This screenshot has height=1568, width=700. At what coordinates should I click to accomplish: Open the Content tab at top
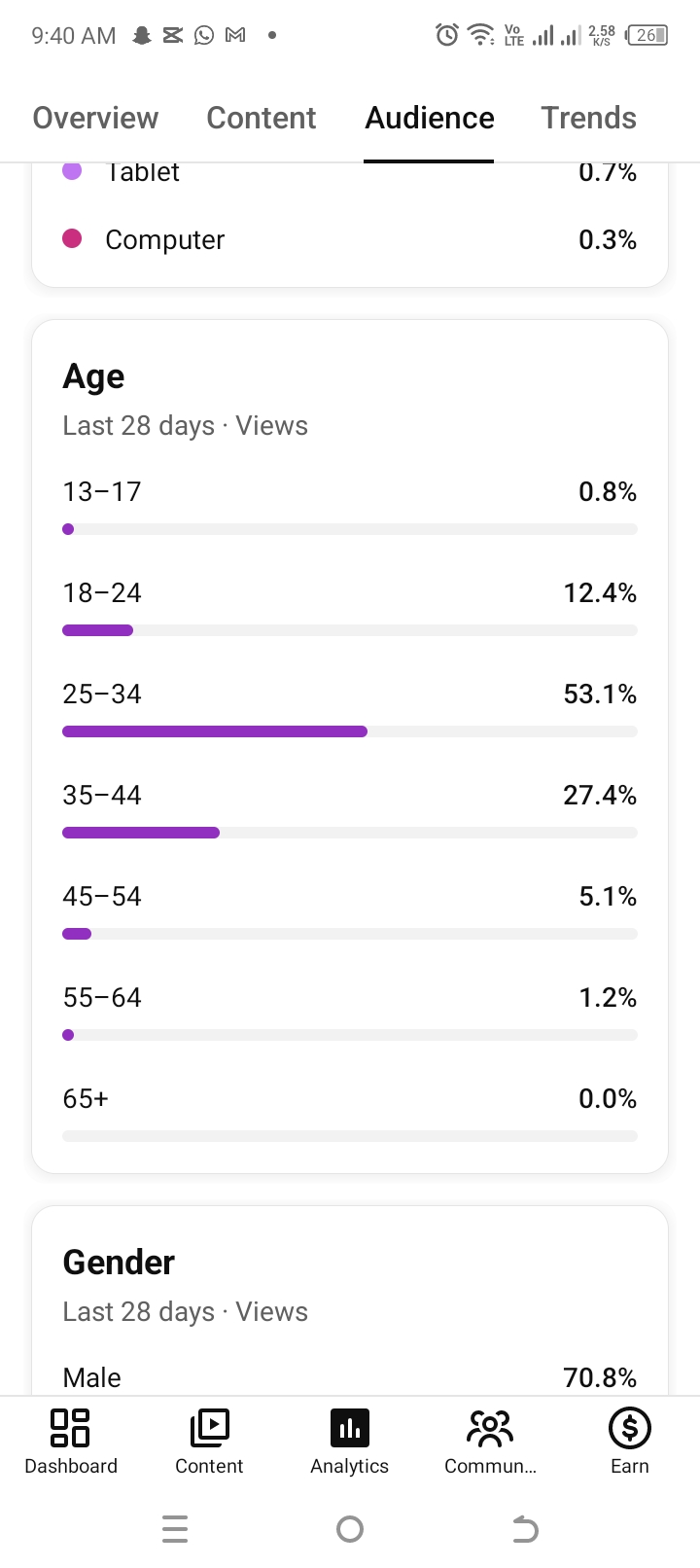pyautogui.click(x=262, y=118)
